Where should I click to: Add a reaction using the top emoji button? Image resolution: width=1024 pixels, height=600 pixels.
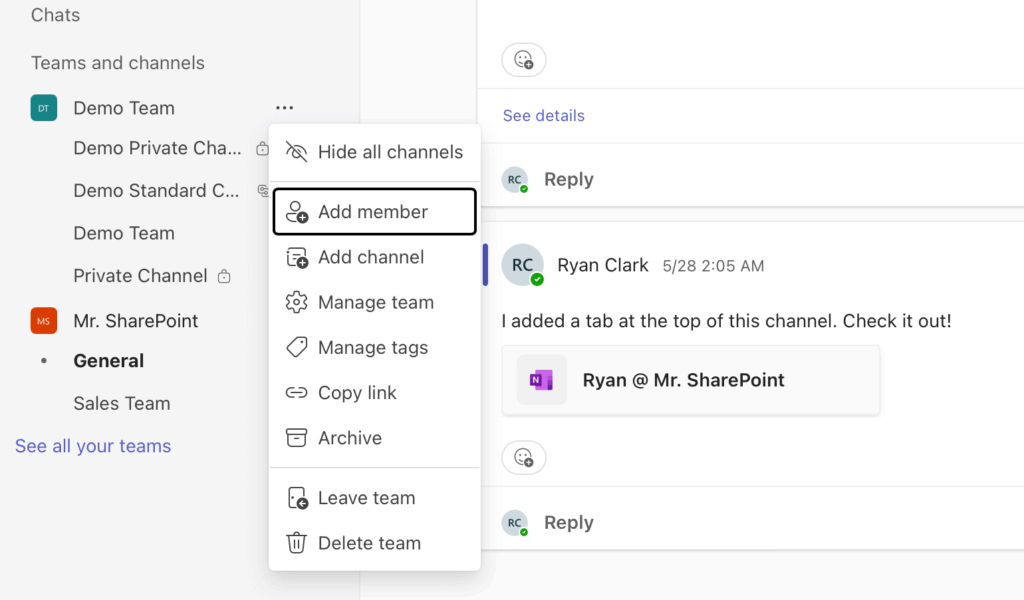524,60
